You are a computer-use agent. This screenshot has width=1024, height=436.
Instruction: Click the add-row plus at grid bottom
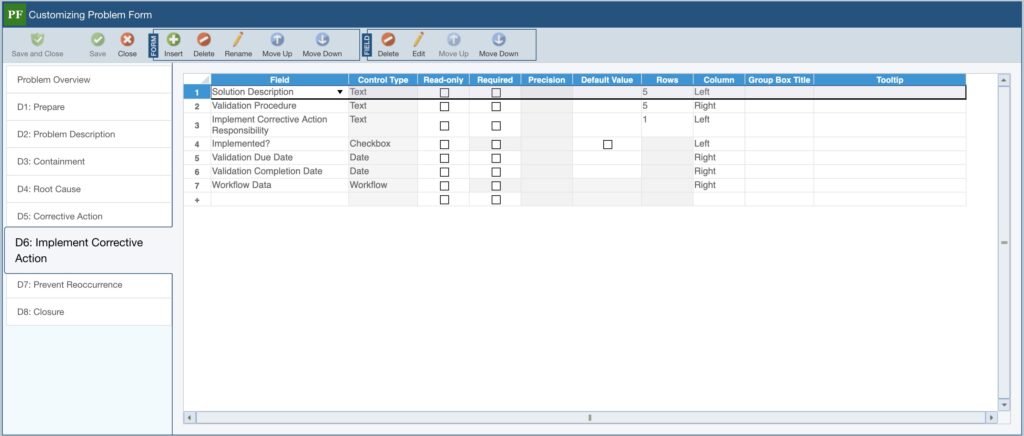coord(197,200)
